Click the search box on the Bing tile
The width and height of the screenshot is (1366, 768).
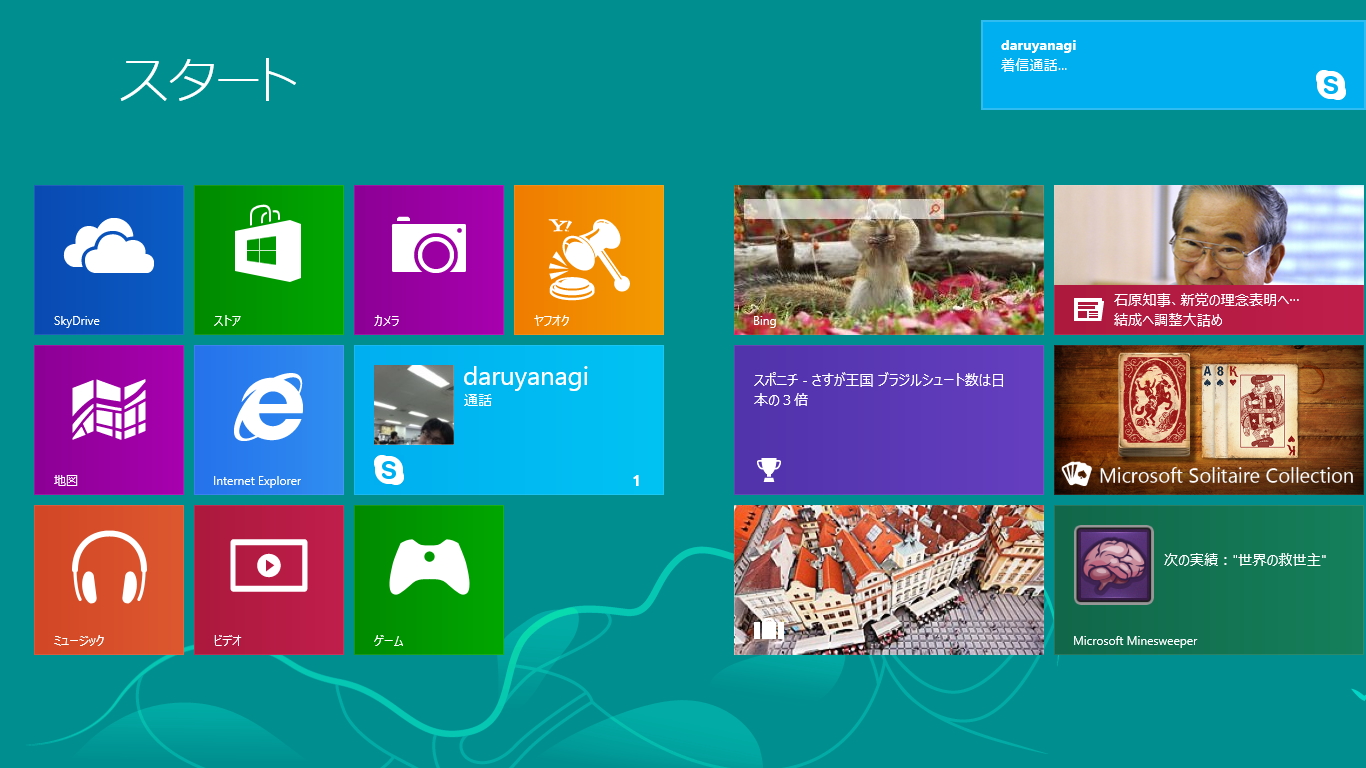pos(843,209)
